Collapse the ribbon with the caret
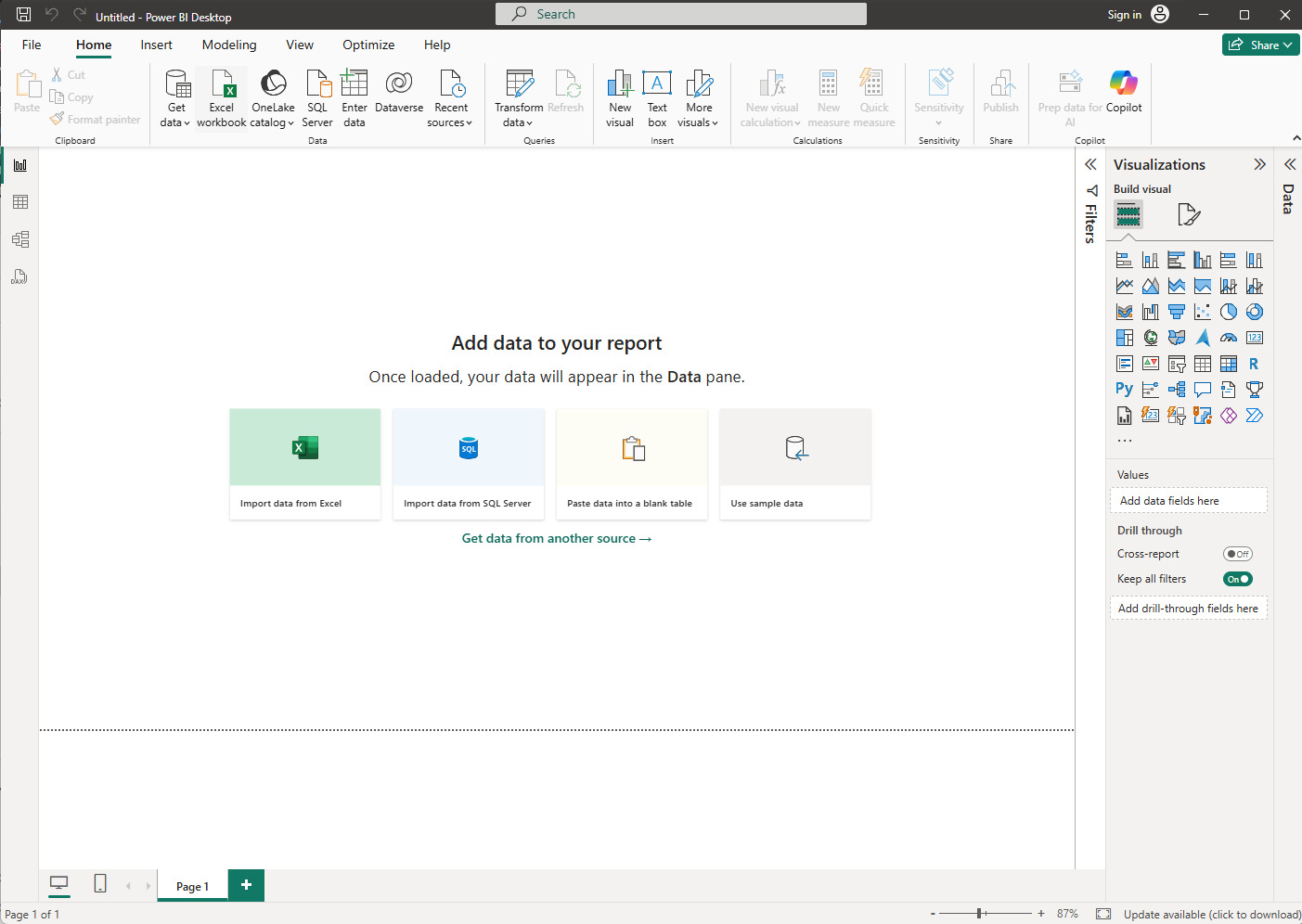The image size is (1302, 924). click(1296, 139)
